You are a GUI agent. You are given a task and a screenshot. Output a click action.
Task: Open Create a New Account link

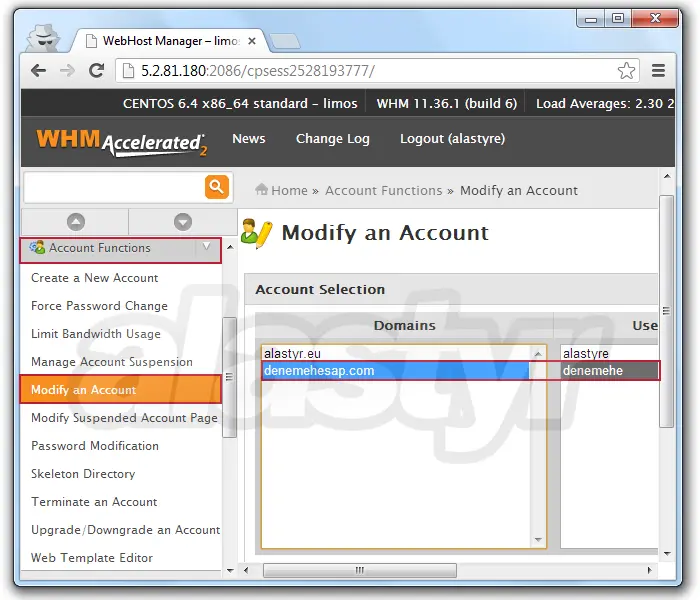(x=94, y=278)
